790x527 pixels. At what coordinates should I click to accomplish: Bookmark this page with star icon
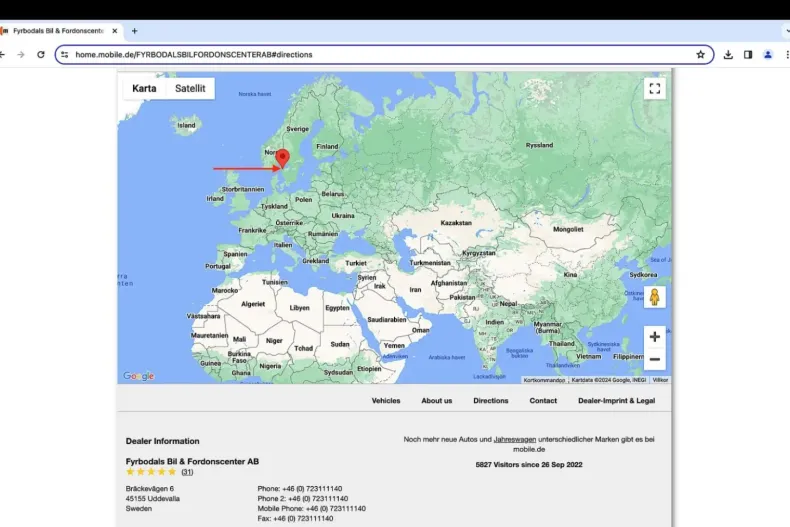coord(700,54)
